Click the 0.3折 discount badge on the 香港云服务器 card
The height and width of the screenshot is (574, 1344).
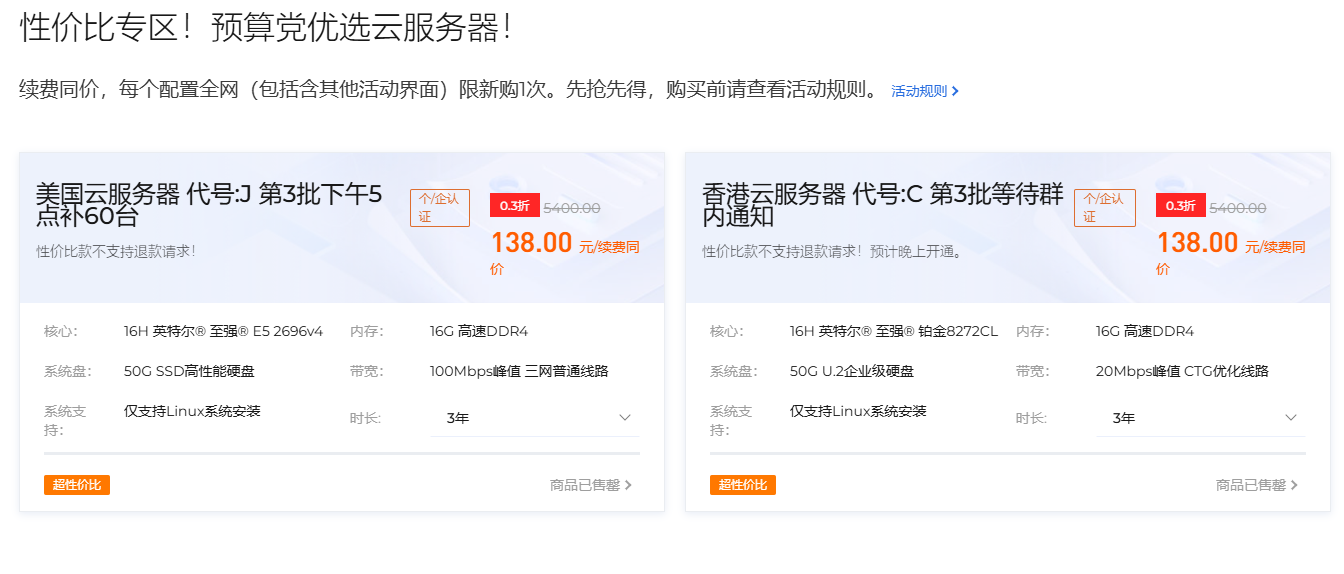pos(1180,206)
